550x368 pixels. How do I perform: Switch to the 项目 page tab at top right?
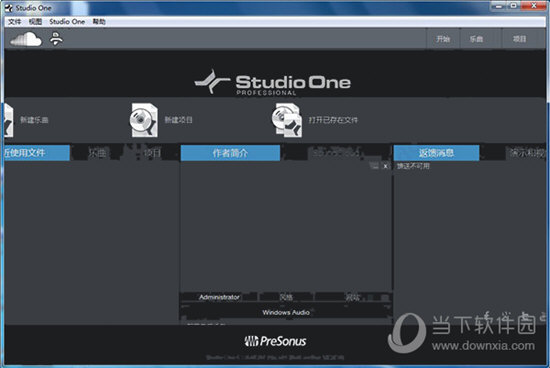[519, 39]
